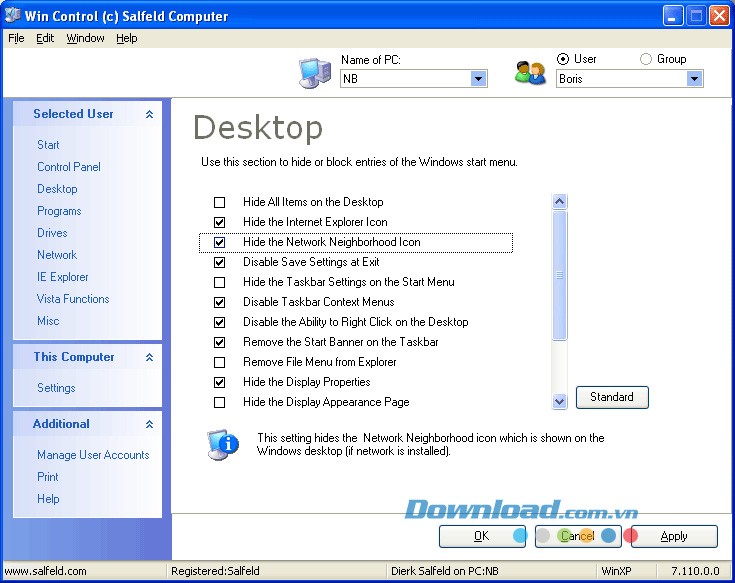The width and height of the screenshot is (735, 583).
Task: Uncheck Hide the Internet Explorer Icon
Action: coord(220,222)
